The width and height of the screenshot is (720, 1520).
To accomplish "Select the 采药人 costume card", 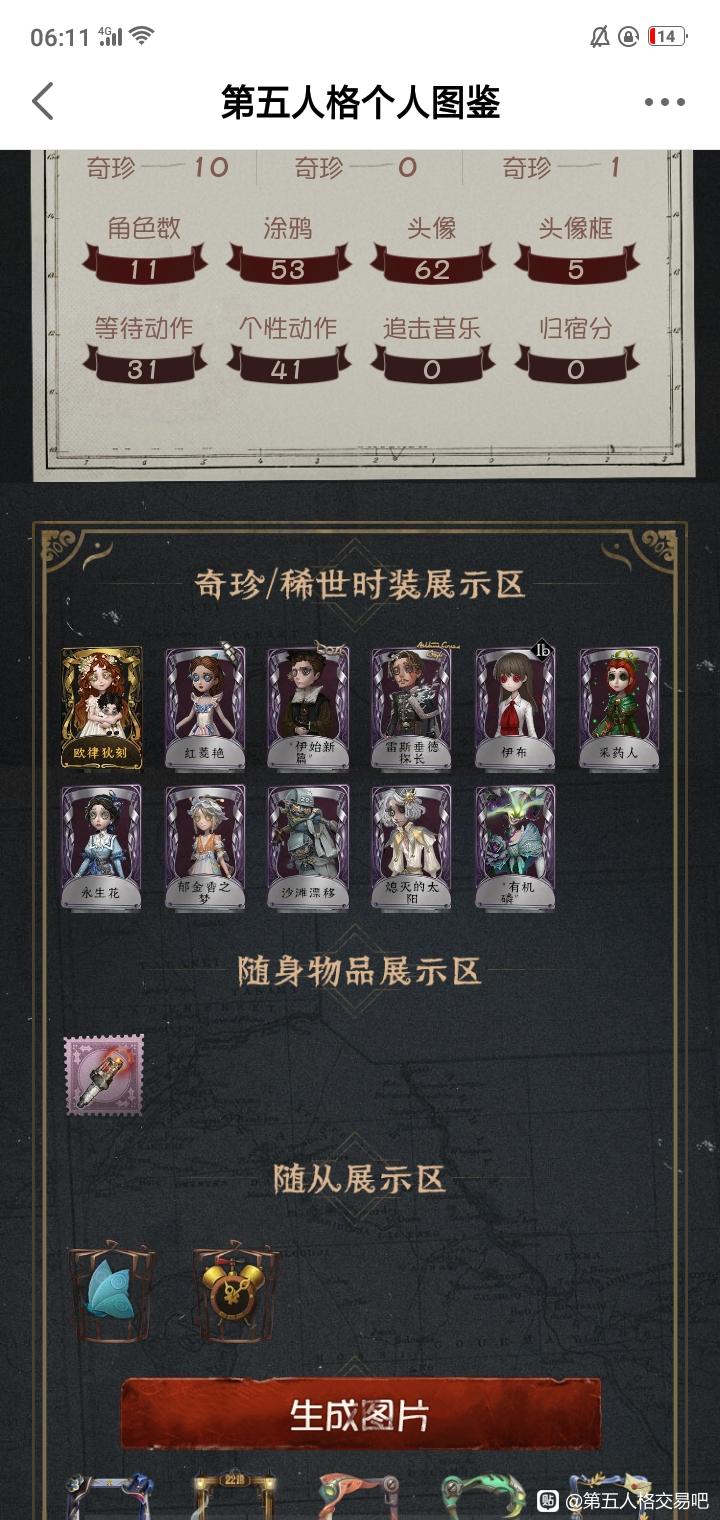I will (619, 708).
